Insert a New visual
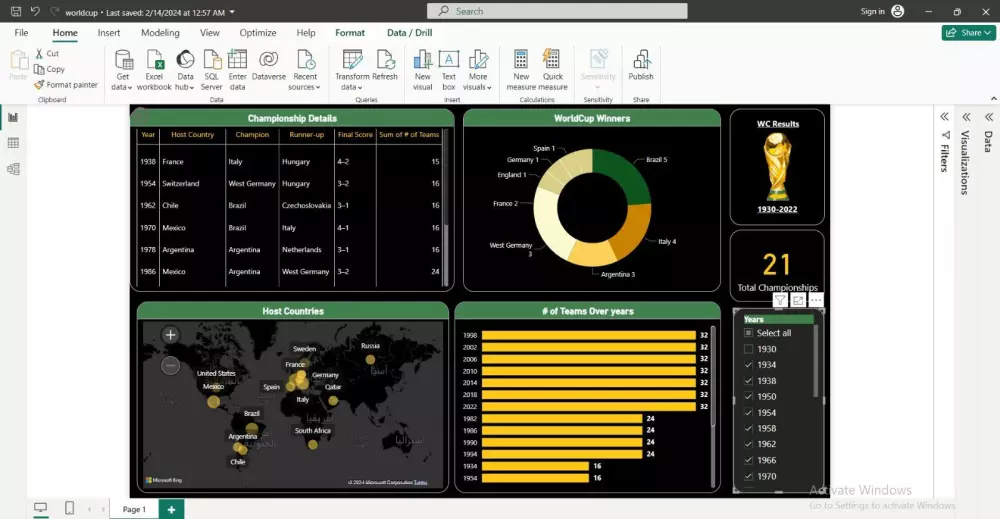The image size is (1000, 519). point(422,70)
